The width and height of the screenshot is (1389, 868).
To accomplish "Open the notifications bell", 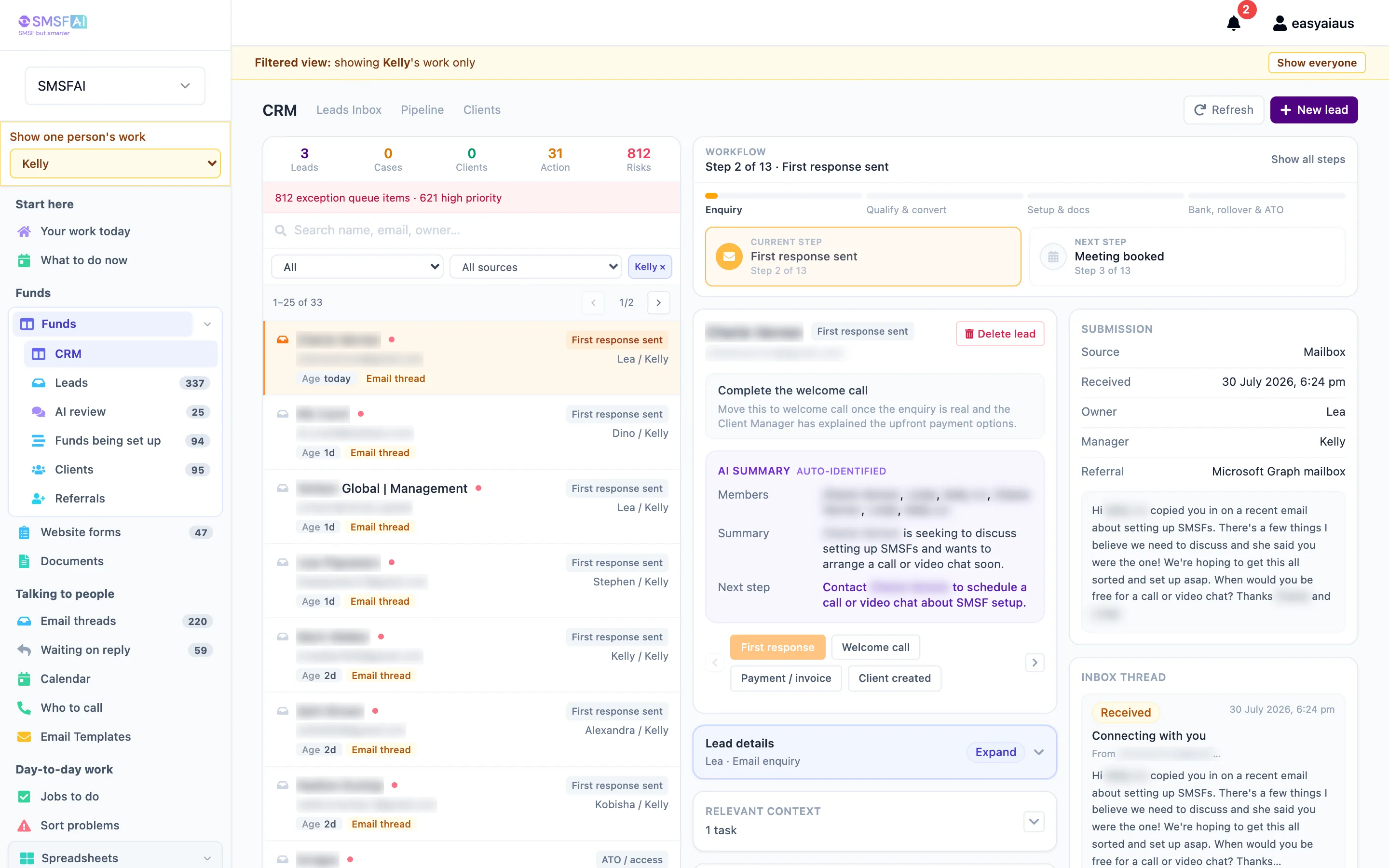I will [x=1233, y=24].
